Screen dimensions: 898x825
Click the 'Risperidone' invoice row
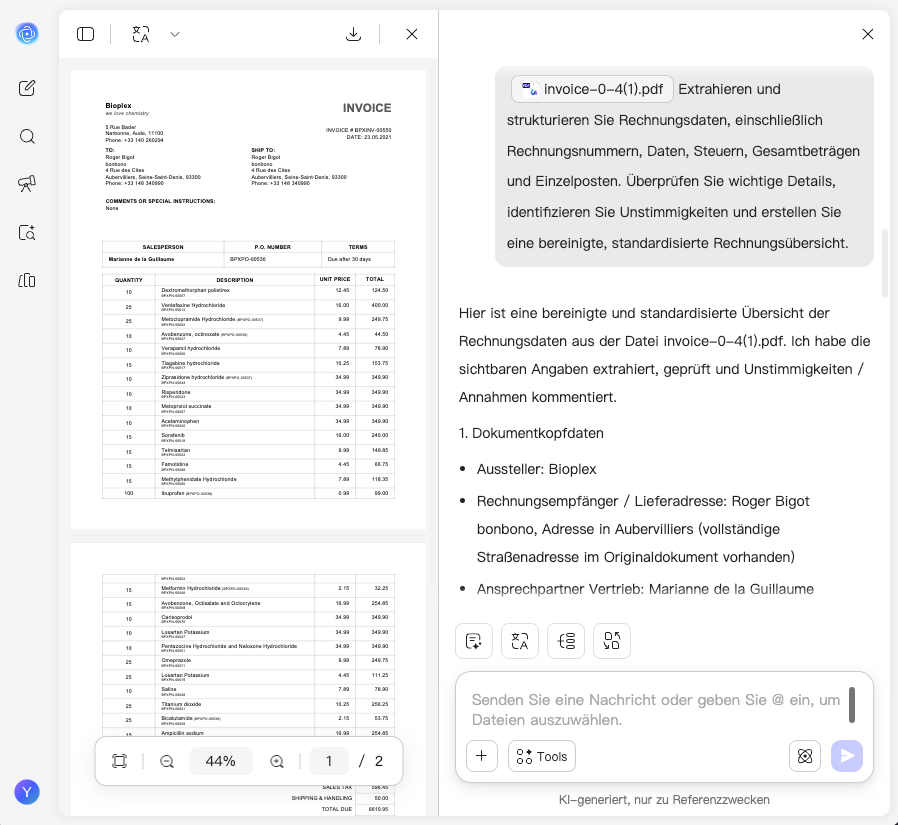coord(248,394)
